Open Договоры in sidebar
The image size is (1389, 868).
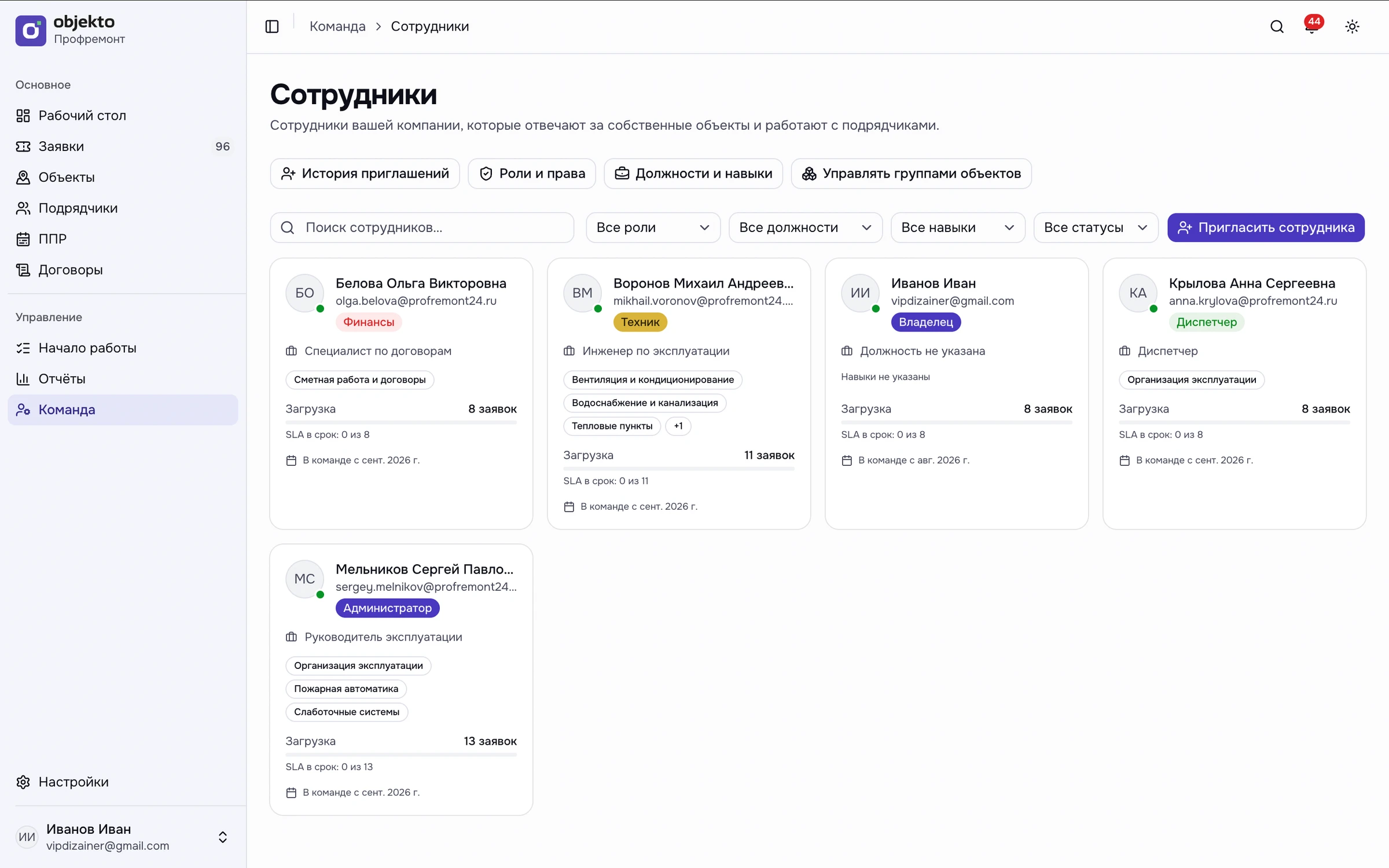pyautogui.click(x=123, y=270)
